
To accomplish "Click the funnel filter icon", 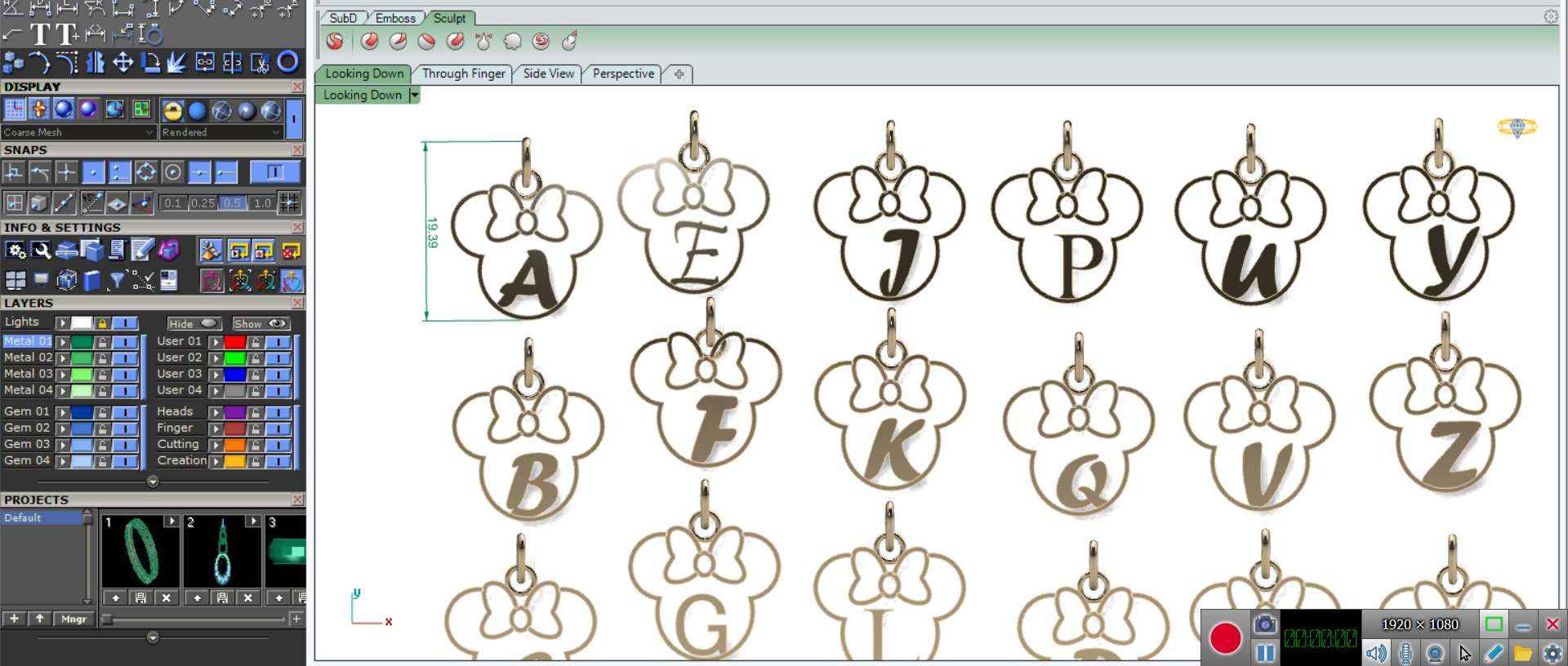I will (x=117, y=281).
